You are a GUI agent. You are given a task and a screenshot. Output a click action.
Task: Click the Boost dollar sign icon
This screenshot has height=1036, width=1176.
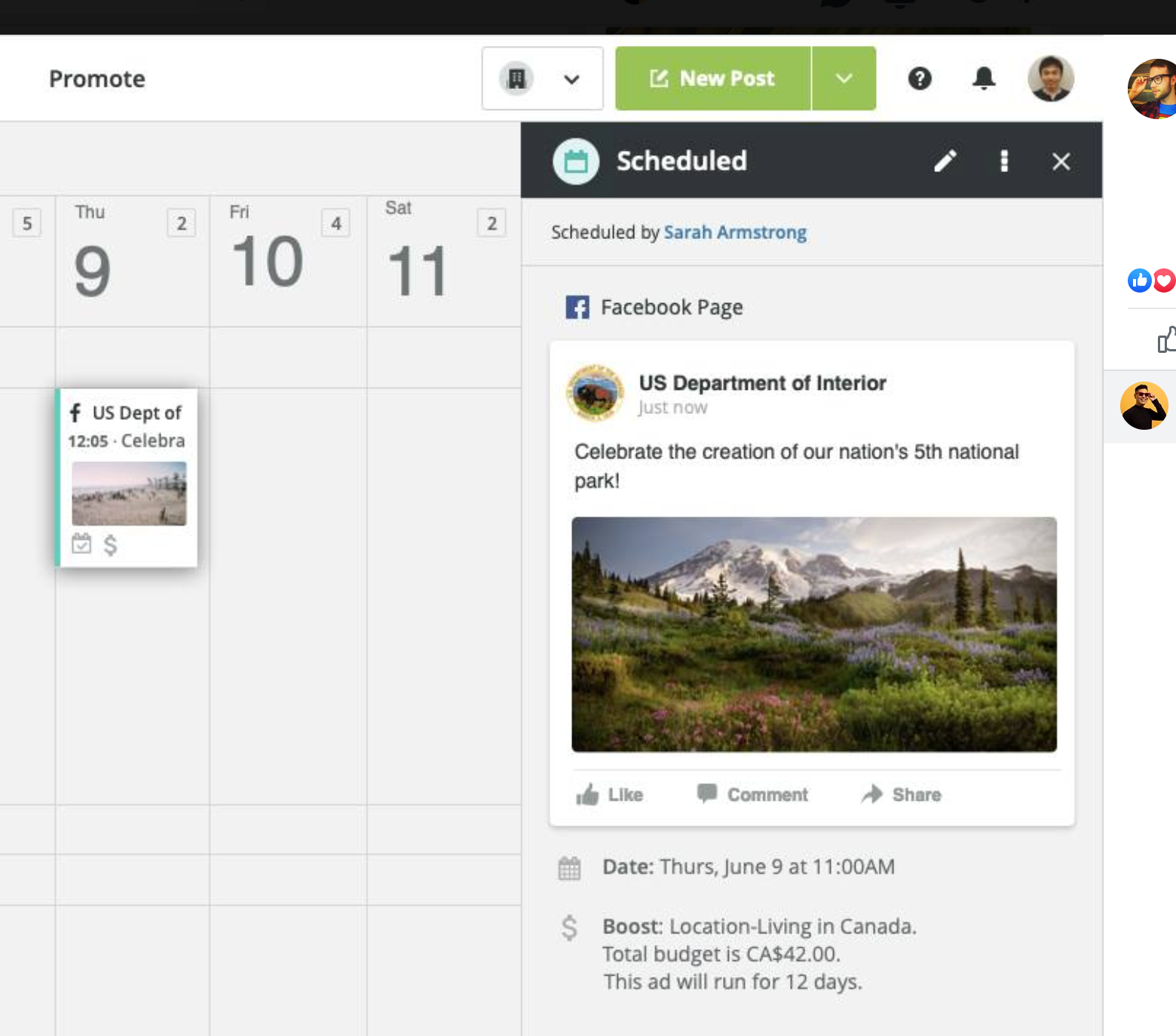[x=569, y=927]
